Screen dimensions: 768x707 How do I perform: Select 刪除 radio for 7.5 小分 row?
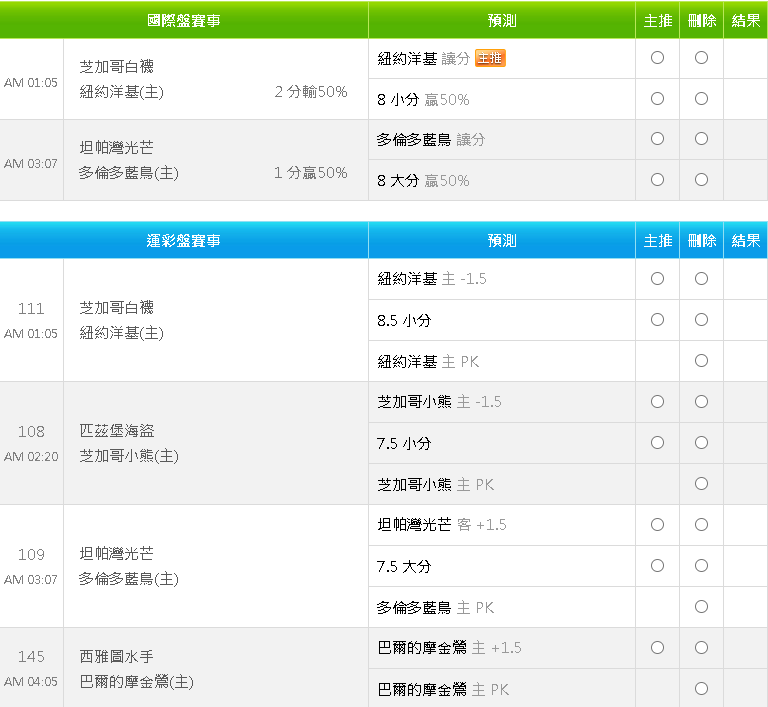tap(701, 443)
